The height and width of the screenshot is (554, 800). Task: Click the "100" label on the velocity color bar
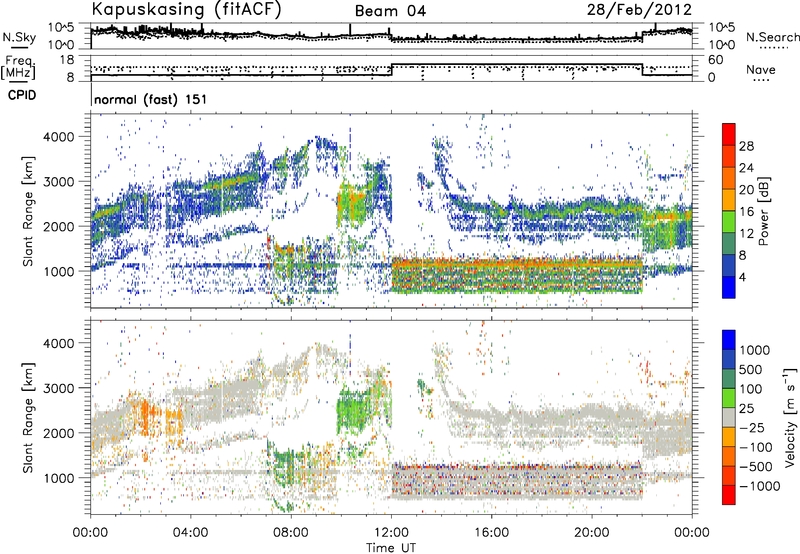point(751,389)
